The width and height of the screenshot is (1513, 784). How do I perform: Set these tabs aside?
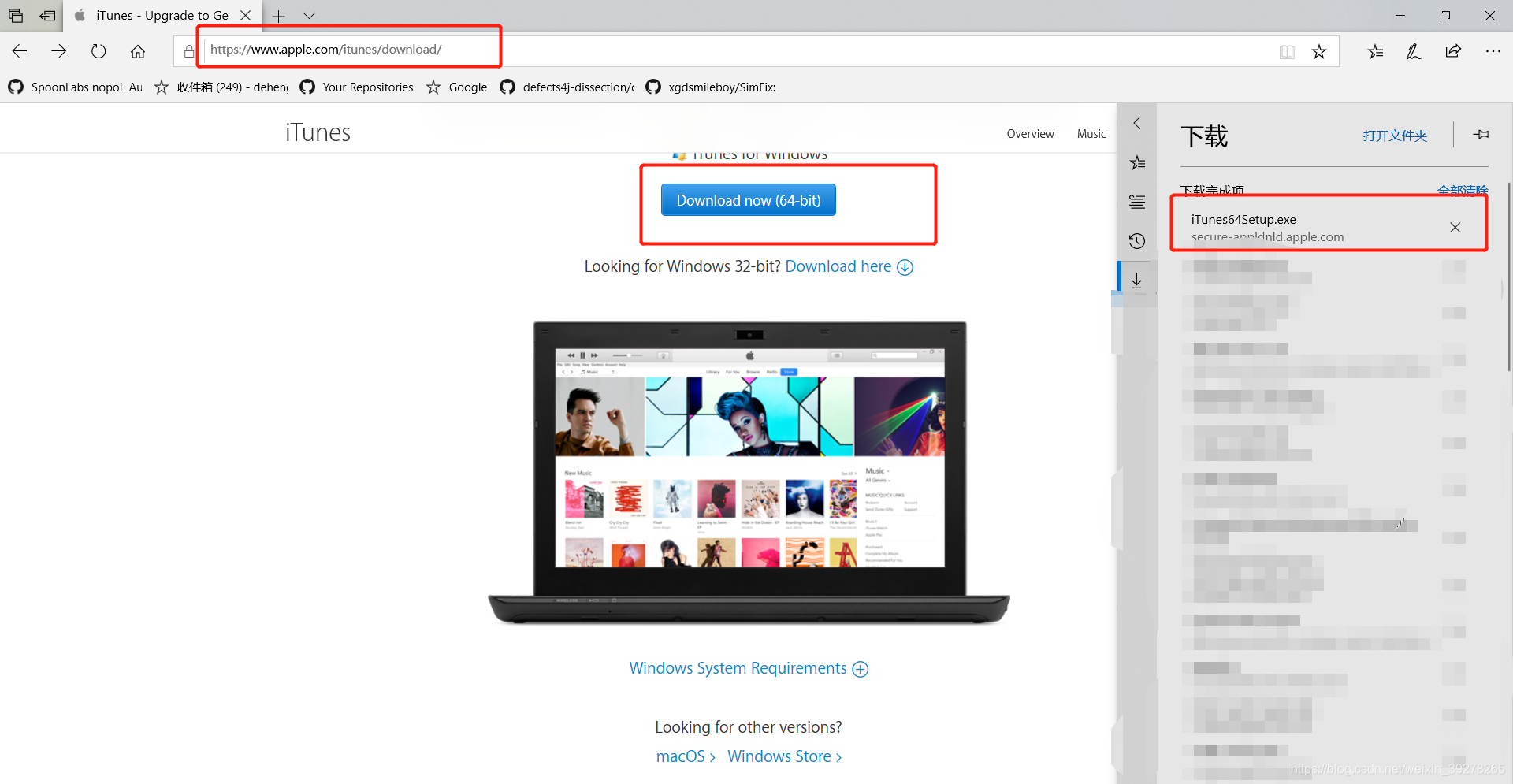click(48, 15)
